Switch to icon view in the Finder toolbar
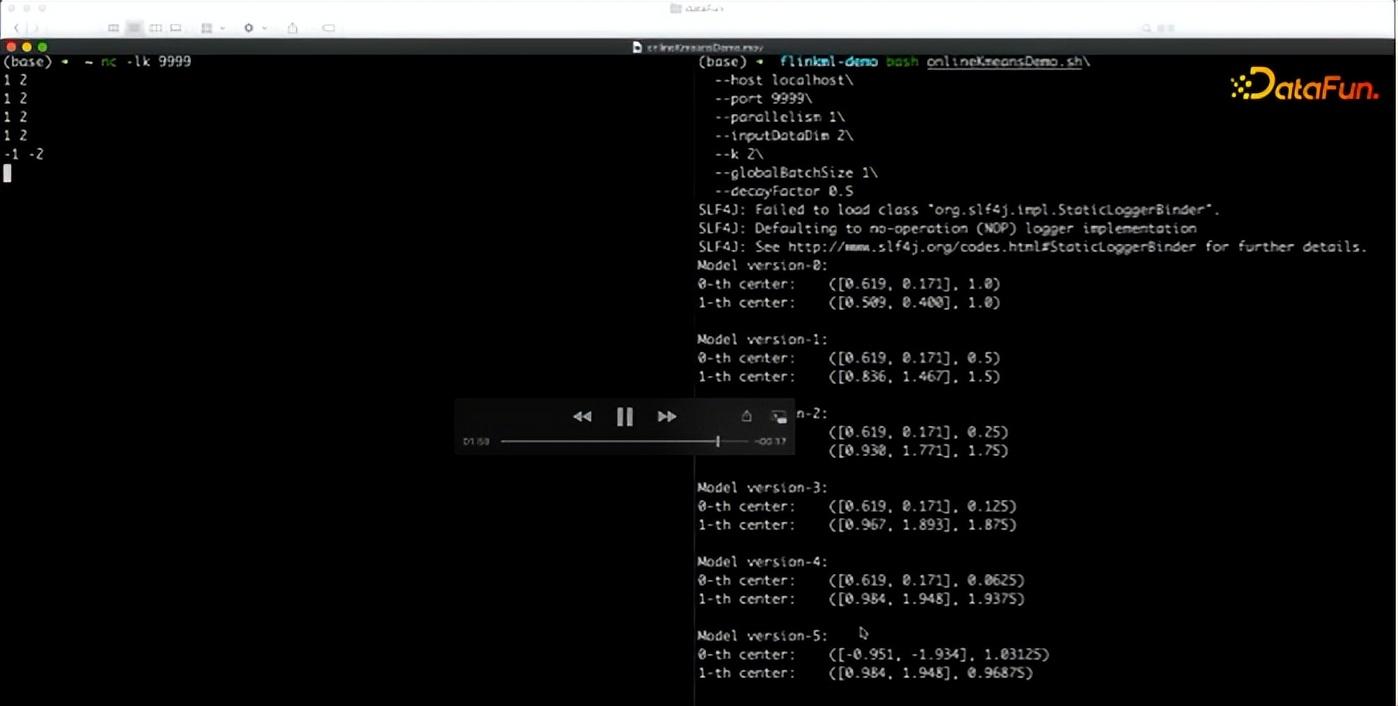The image size is (1398, 706). pyautogui.click(x=115, y=27)
